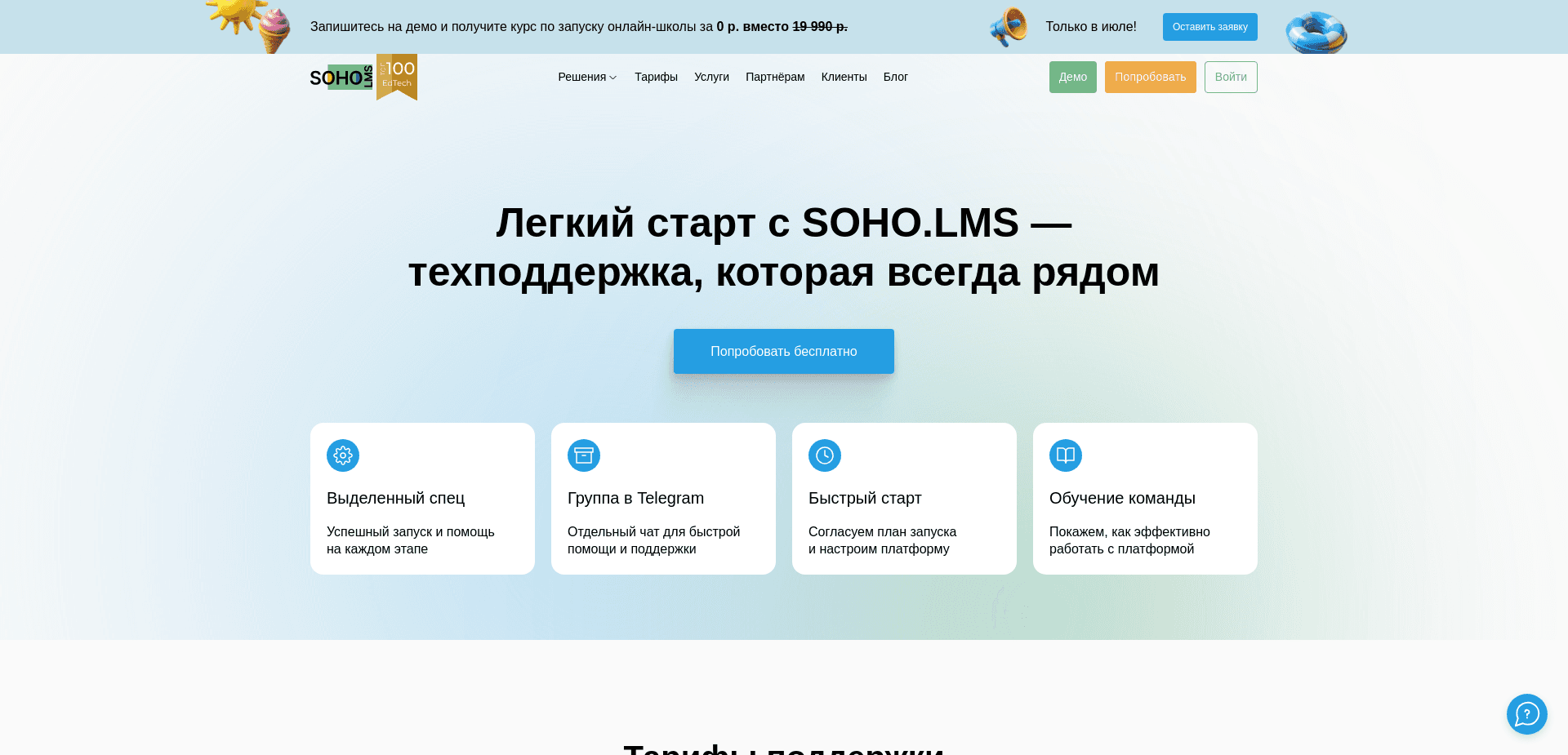Click the book icon on Обучение команды card
1568x755 pixels.
tap(1065, 455)
